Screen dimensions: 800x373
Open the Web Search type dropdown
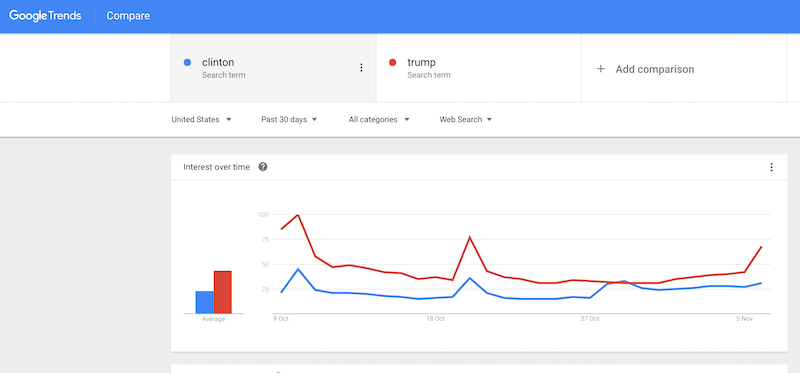(466, 119)
